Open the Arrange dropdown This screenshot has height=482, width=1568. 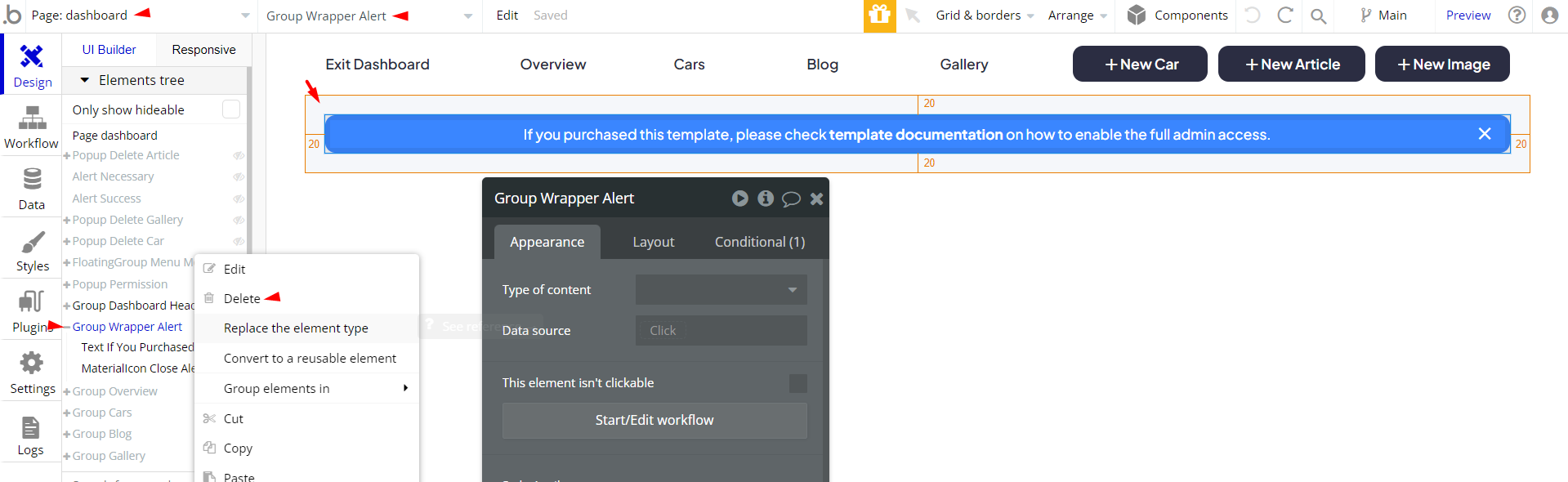pyautogui.click(x=1077, y=16)
